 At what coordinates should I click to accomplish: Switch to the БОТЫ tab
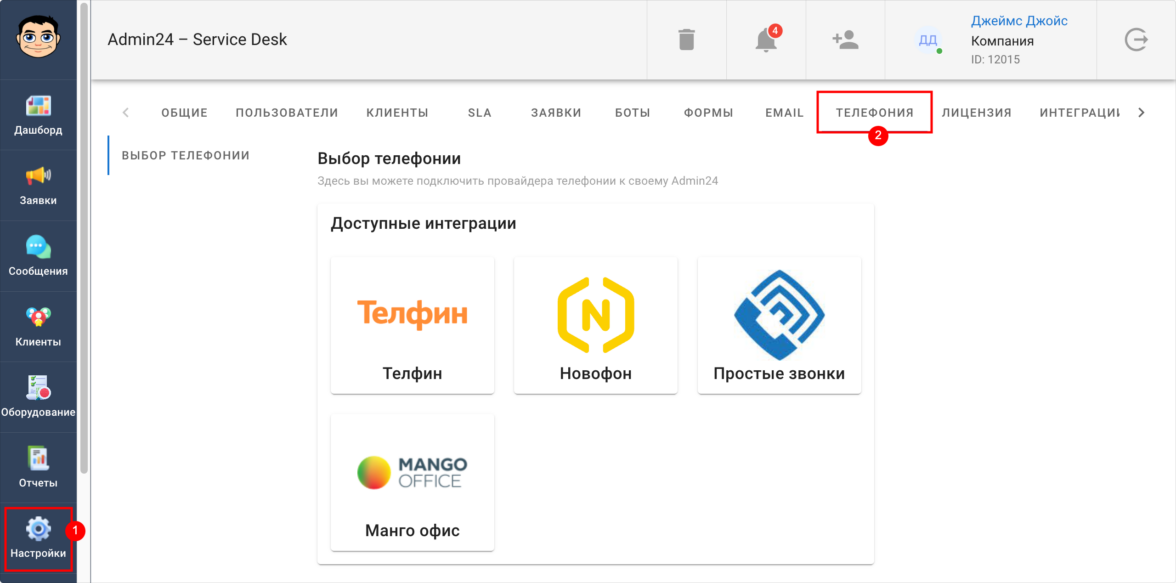click(x=632, y=113)
